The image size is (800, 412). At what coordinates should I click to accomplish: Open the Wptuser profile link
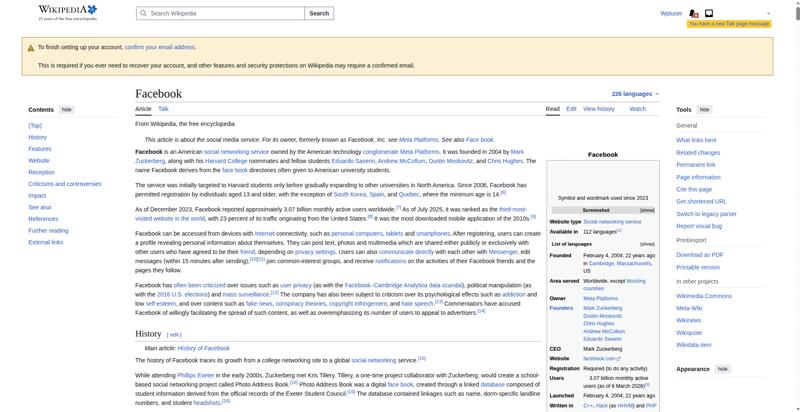[671, 13]
